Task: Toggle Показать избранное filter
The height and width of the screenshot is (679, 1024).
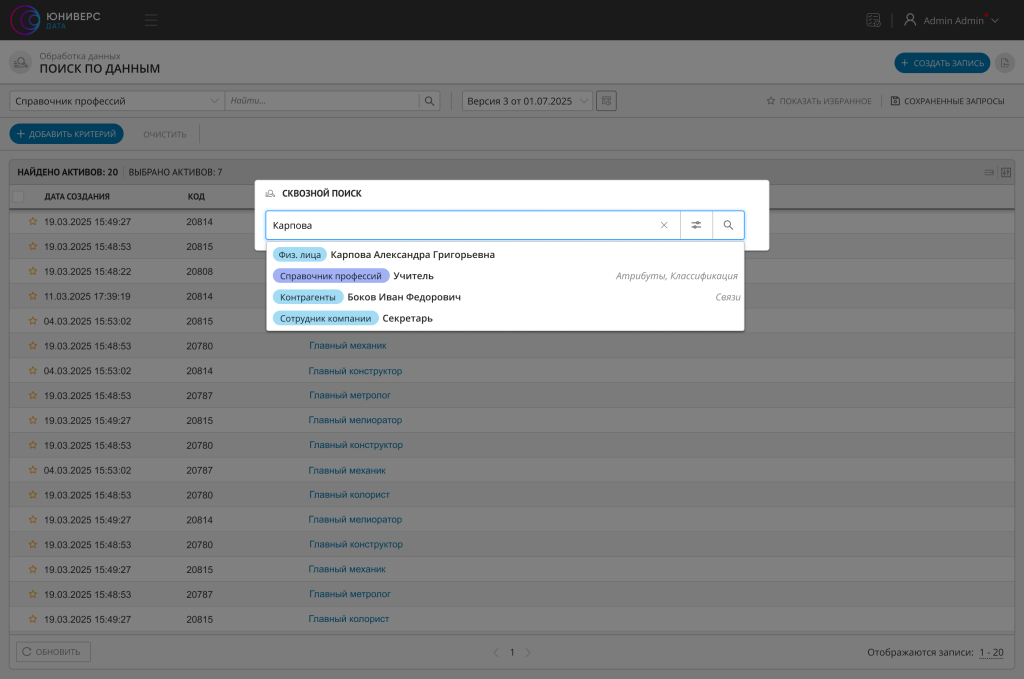Action: 818,101
